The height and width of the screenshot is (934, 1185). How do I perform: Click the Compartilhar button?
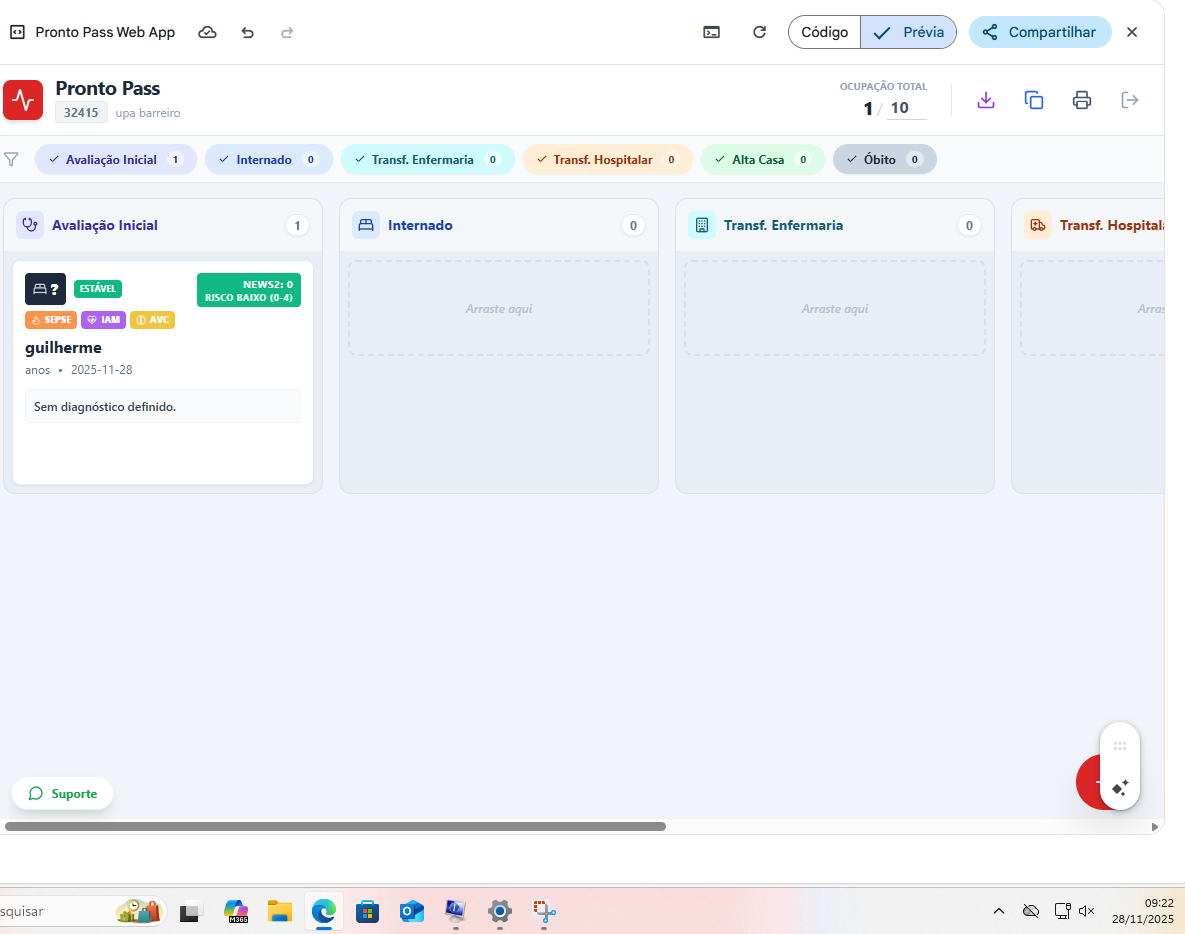coord(1040,32)
